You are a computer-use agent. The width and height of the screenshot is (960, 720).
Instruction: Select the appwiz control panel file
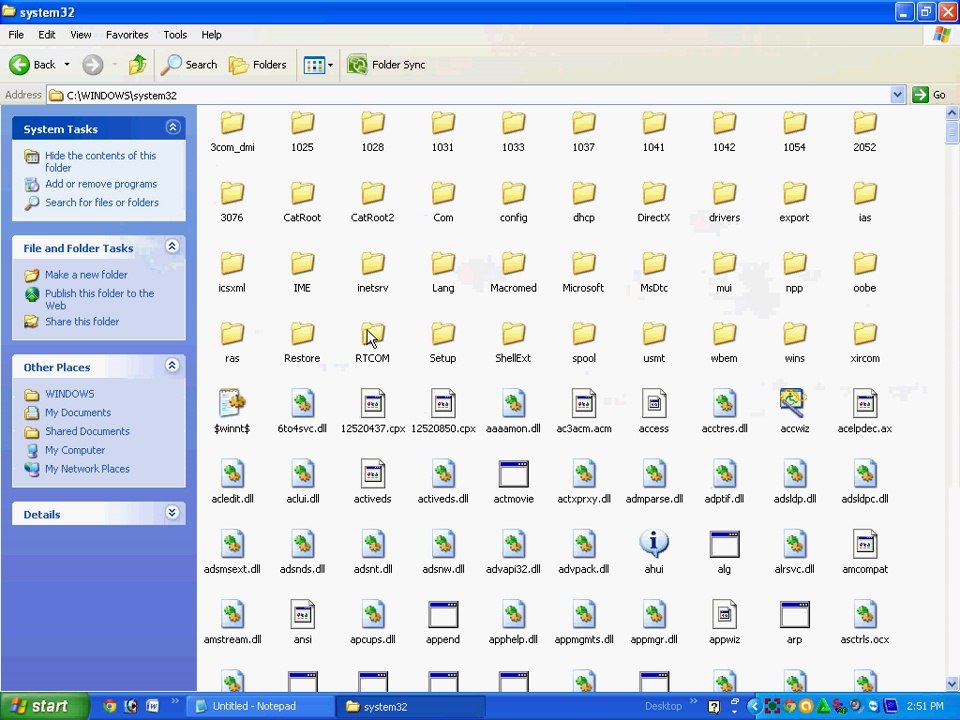pyautogui.click(x=724, y=623)
